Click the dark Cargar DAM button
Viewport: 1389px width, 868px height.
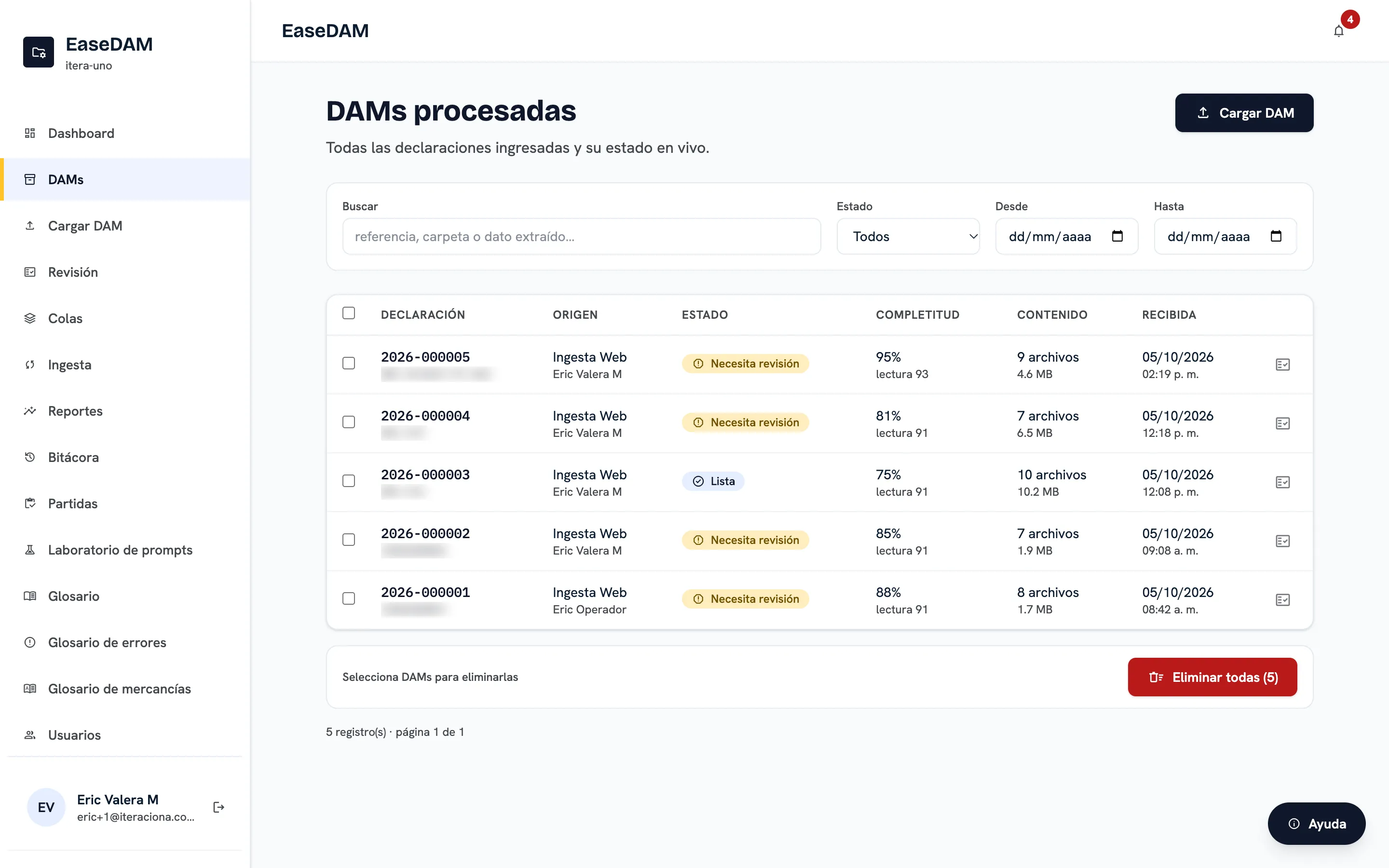1244,113
